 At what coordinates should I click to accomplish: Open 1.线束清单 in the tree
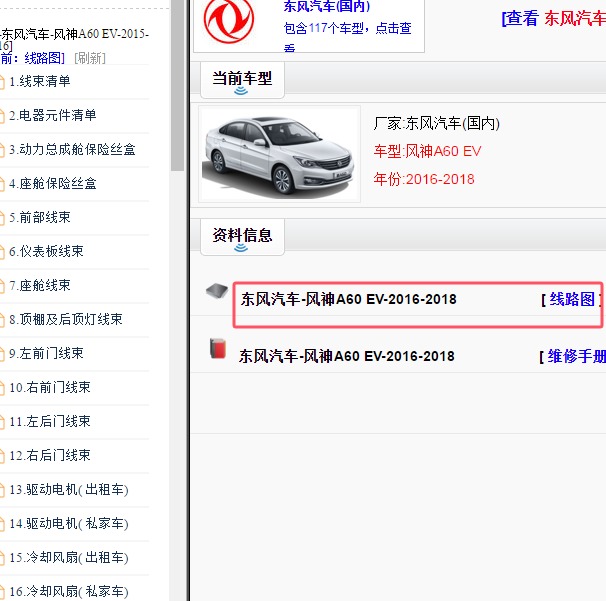(x=40, y=81)
